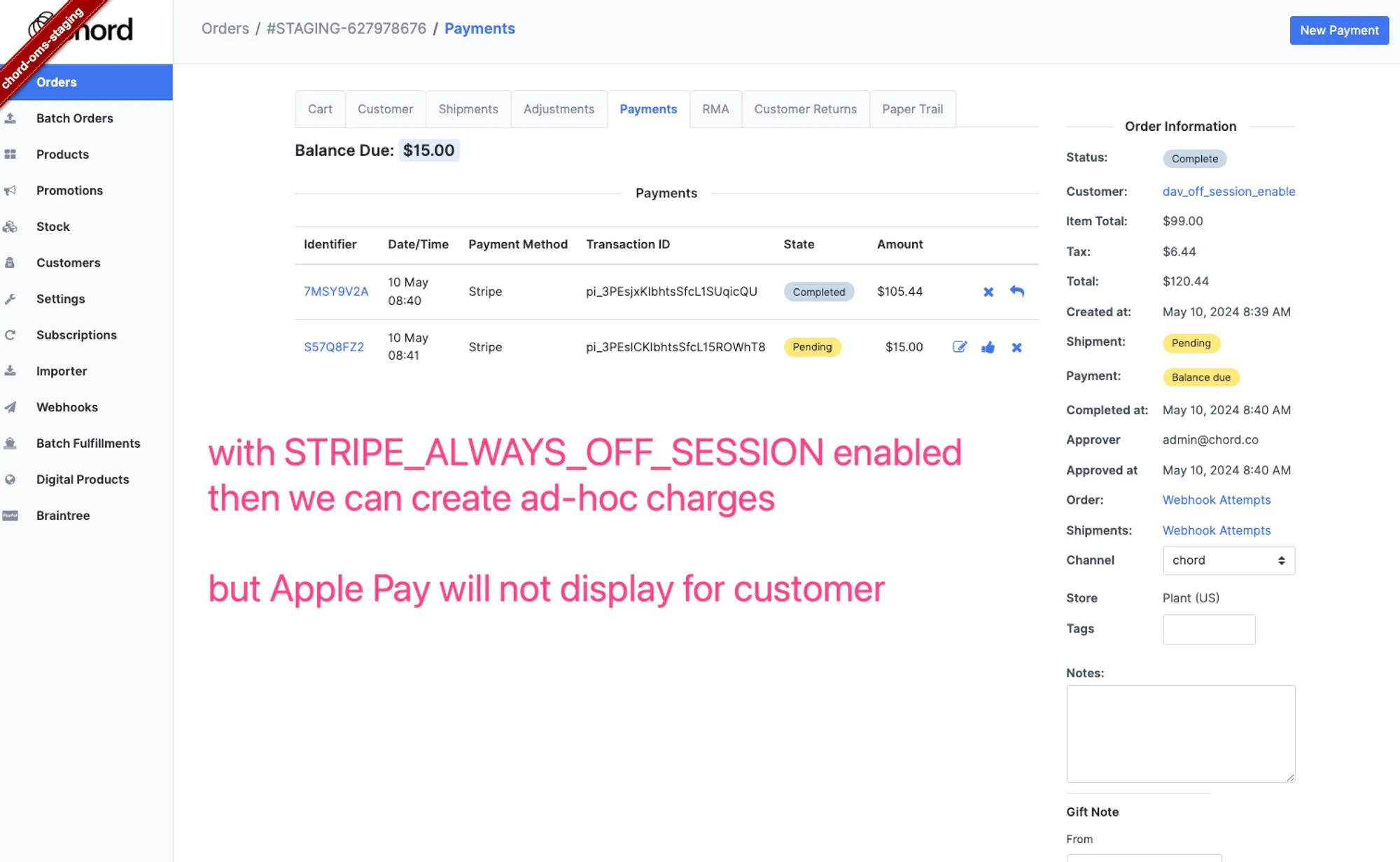The height and width of the screenshot is (862, 1400).
Task: Click into the Tags input field
Action: point(1209,629)
